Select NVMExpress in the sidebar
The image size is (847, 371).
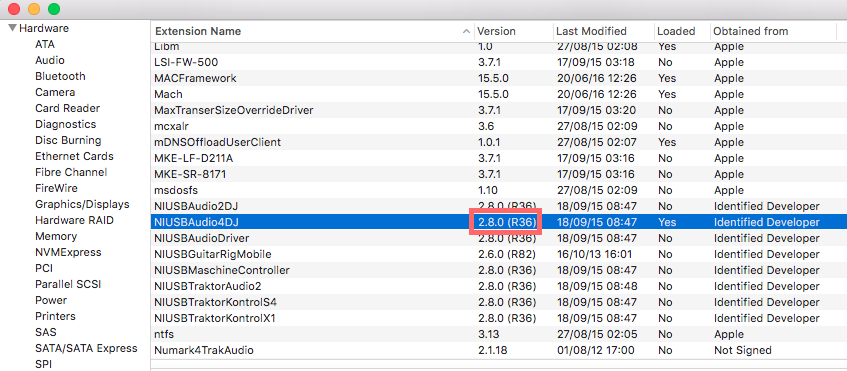(x=68, y=252)
